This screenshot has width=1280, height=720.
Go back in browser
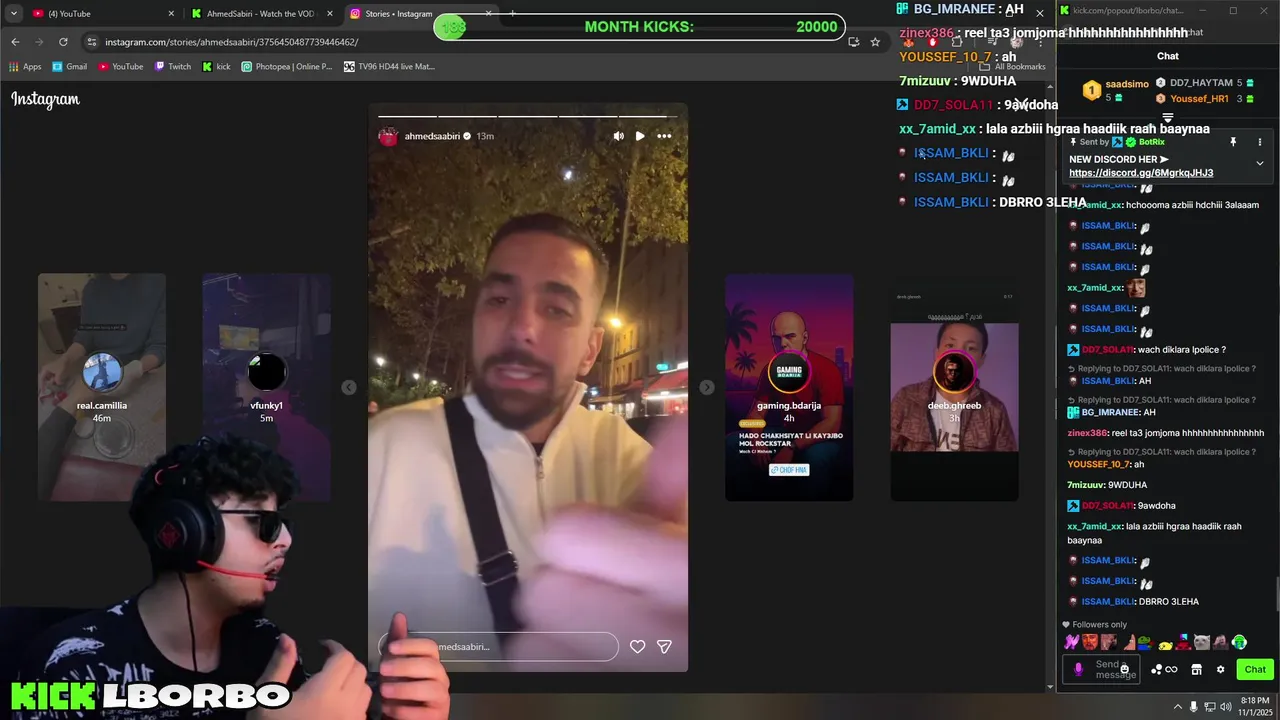[15, 42]
